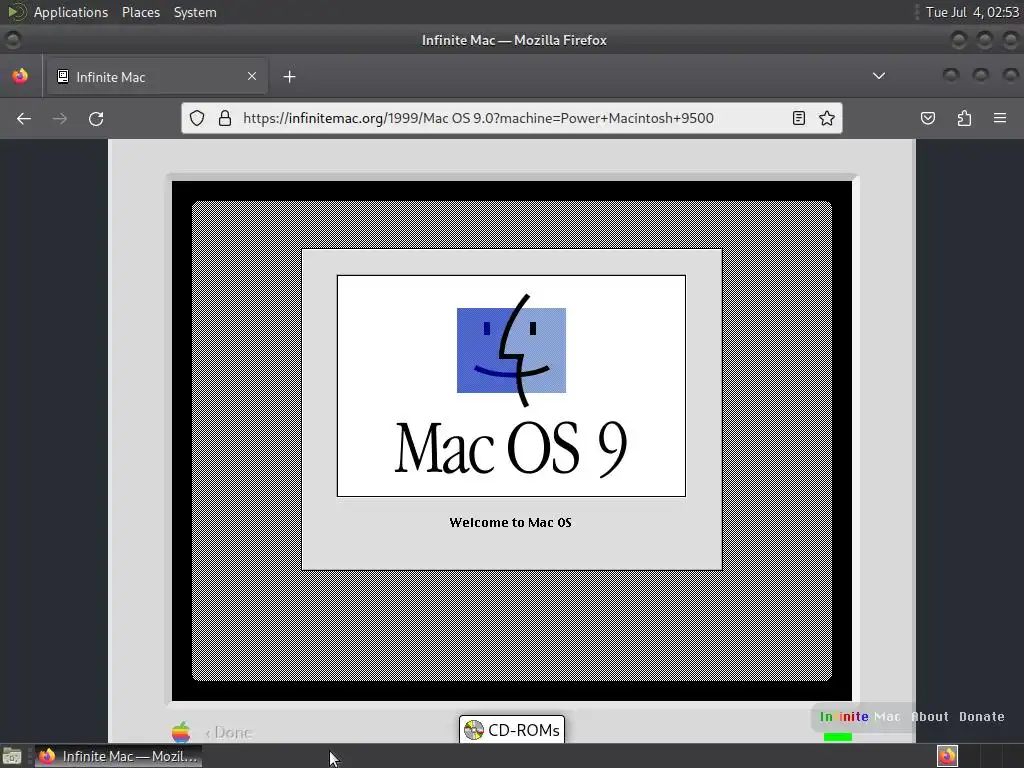Close the Infinite Mac tab
The height and width of the screenshot is (768, 1024).
pyautogui.click(x=252, y=76)
